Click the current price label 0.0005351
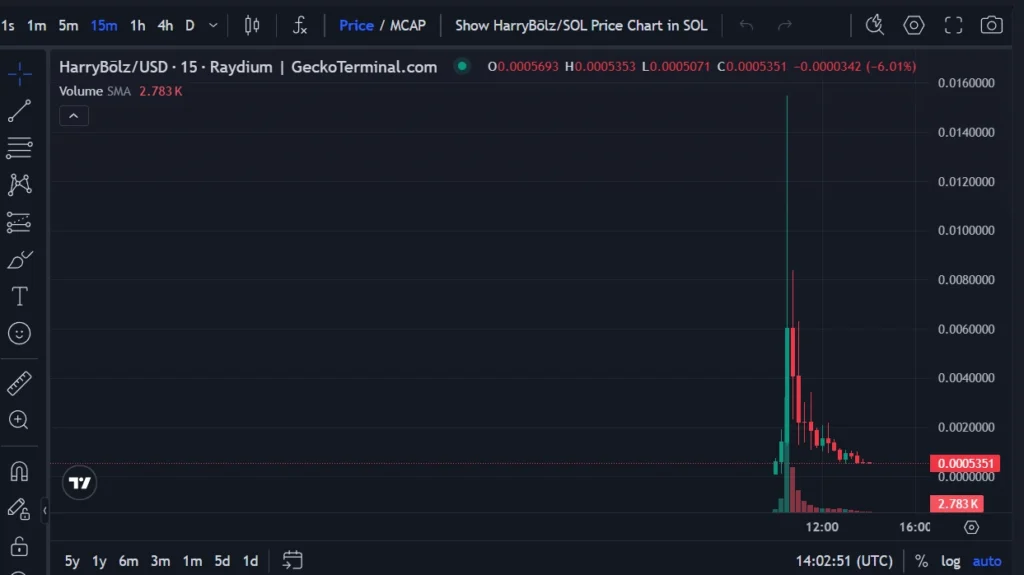Image resolution: width=1024 pixels, height=575 pixels. pos(965,463)
